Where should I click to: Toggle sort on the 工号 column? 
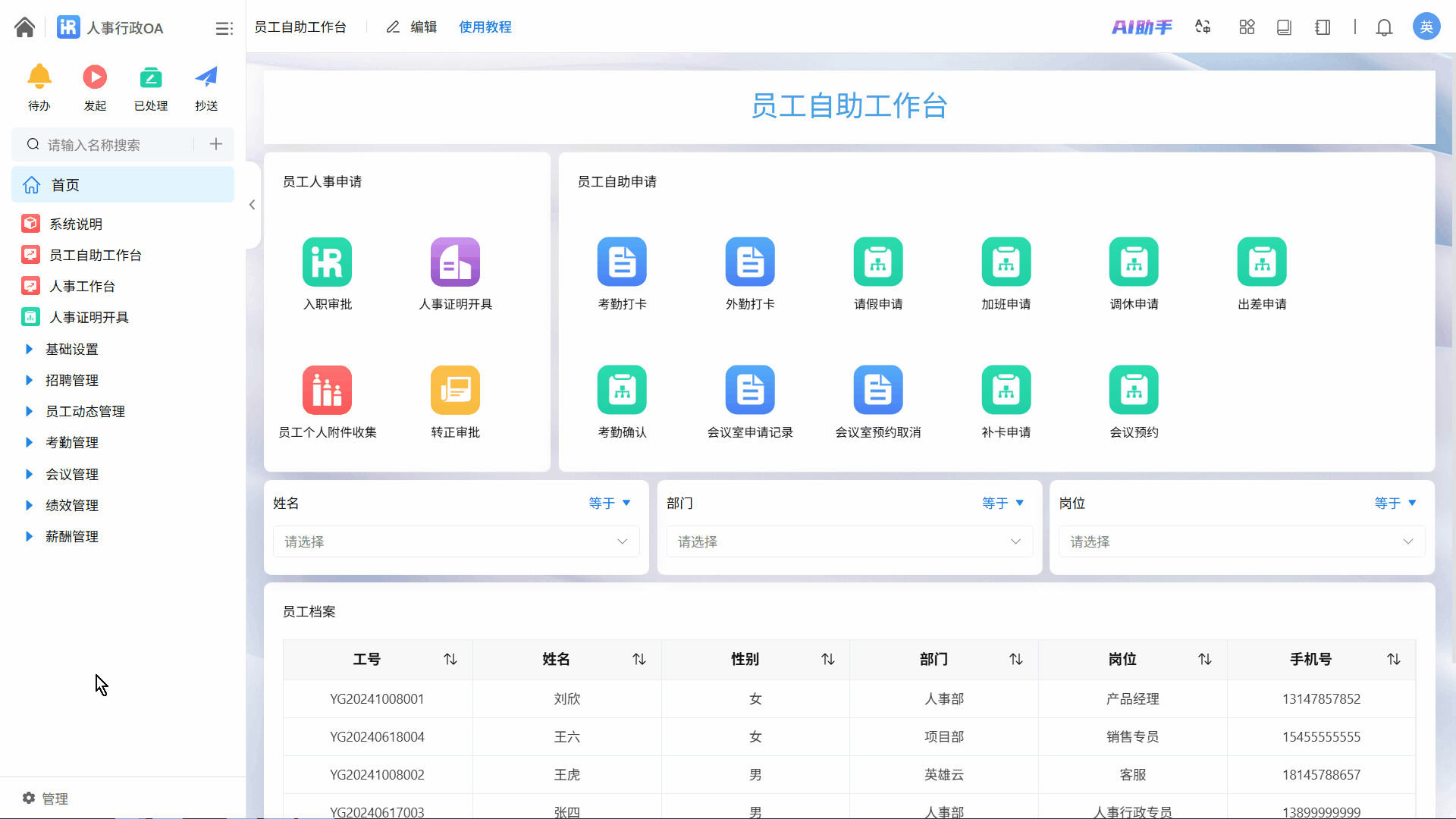[x=450, y=660]
